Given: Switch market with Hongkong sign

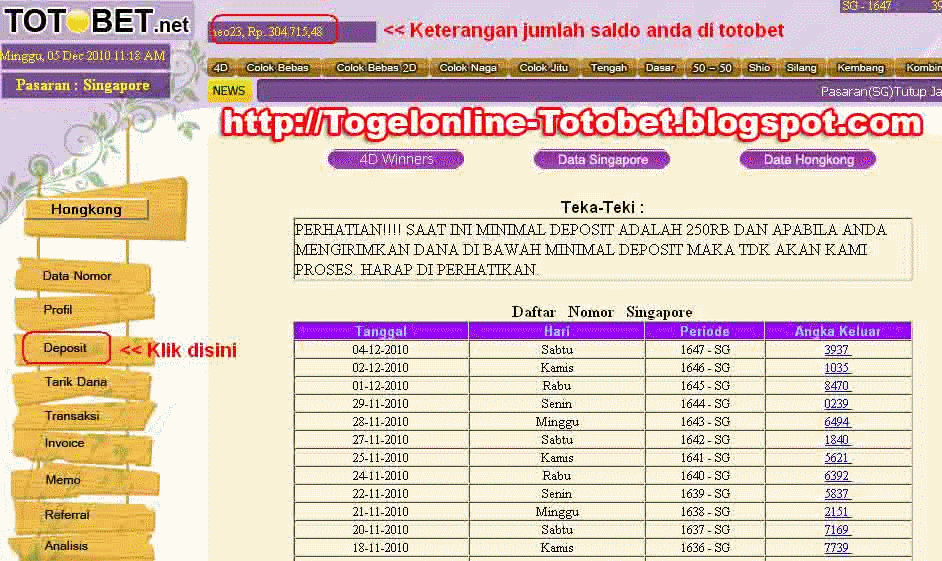Looking at the screenshot, I should tap(87, 209).
